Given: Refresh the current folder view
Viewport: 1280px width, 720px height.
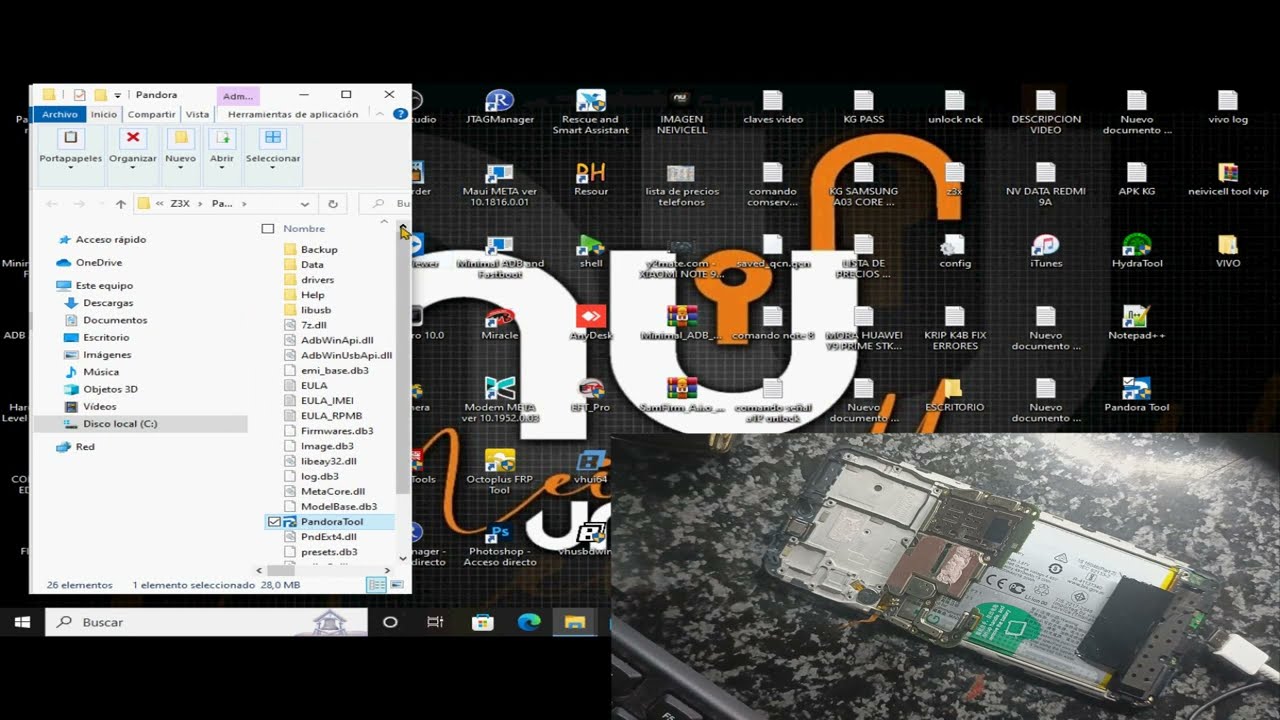Looking at the screenshot, I should [333, 204].
